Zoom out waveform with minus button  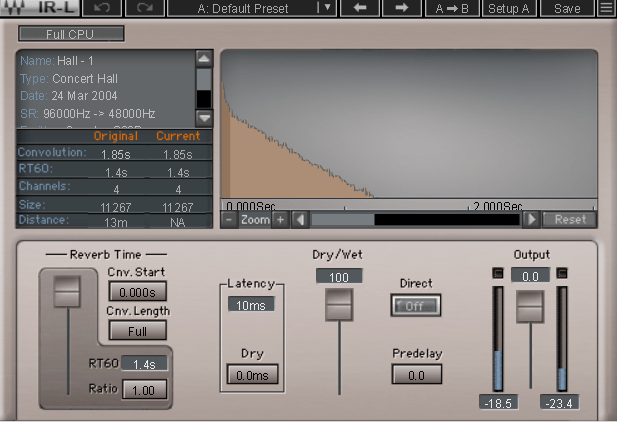click(229, 219)
